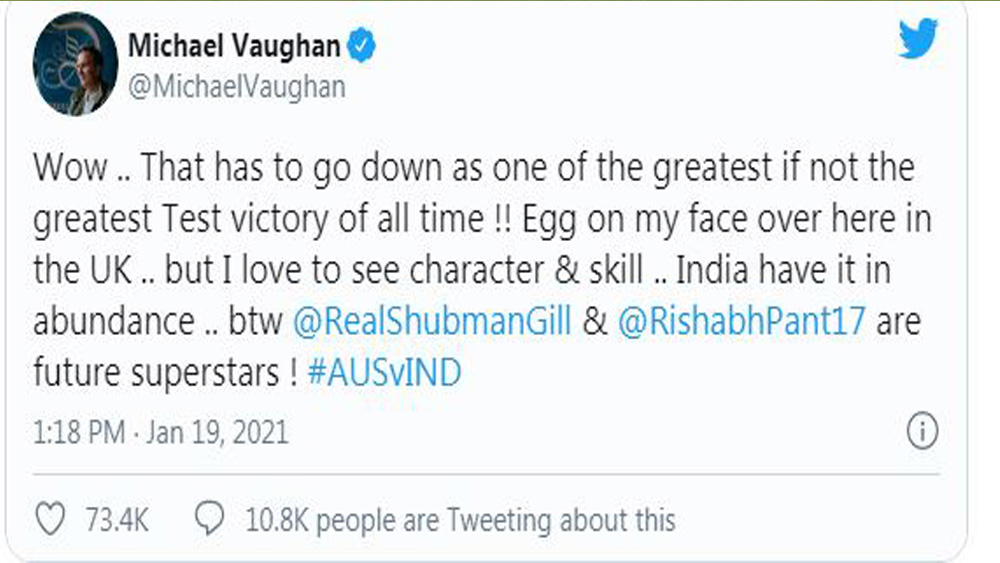Screen dimensions: 1000x563
Task: Click the blue verified badge
Action: tap(361, 47)
